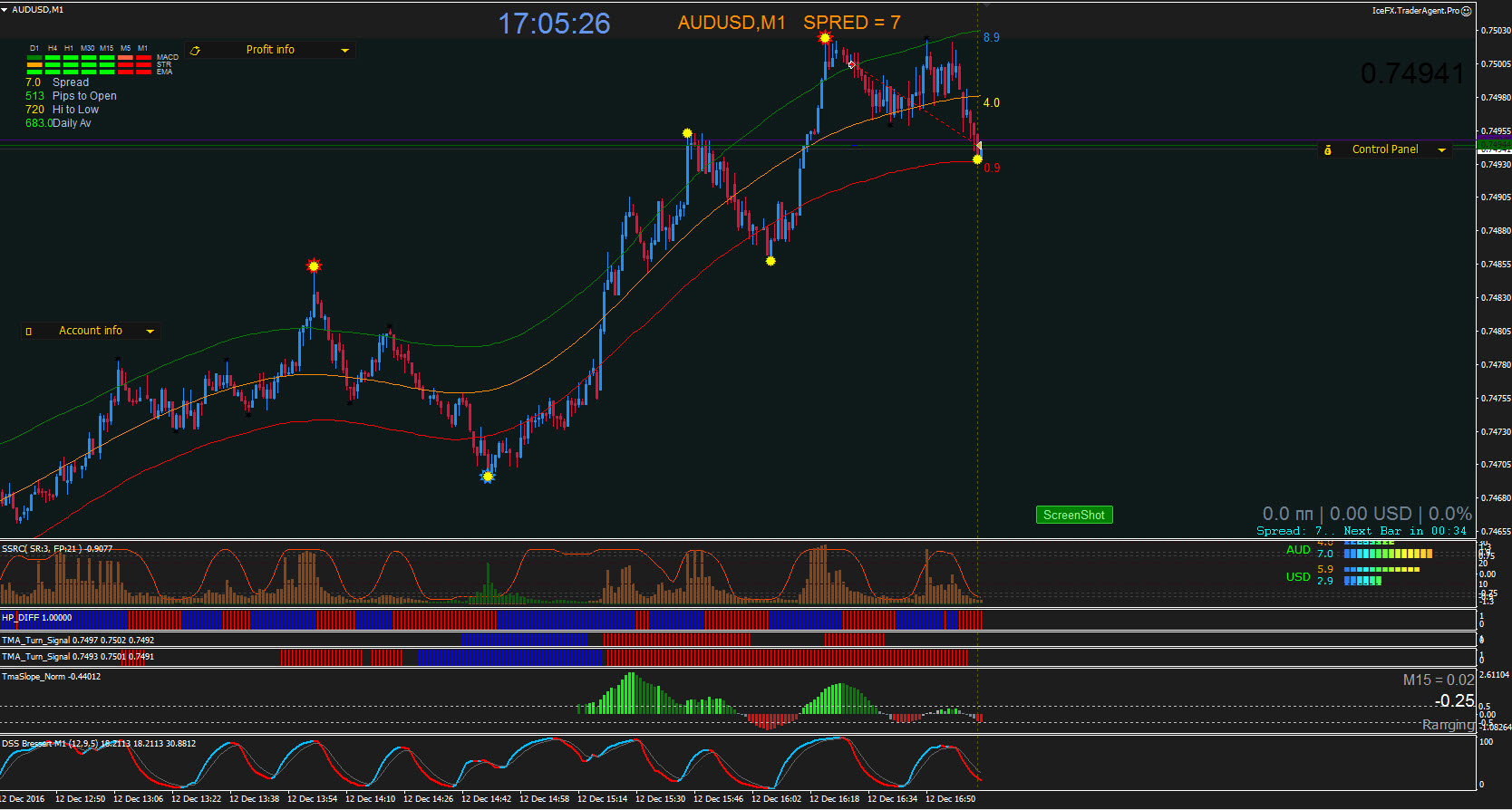Click the orange D1 STR trend cell
The height and width of the screenshot is (810, 1512).
[34, 64]
